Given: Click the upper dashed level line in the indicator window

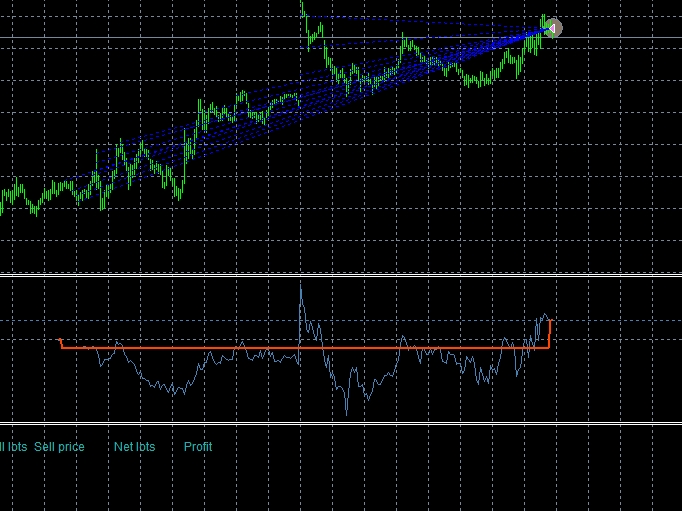Looking at the screenshot, I should click(200, 321).
